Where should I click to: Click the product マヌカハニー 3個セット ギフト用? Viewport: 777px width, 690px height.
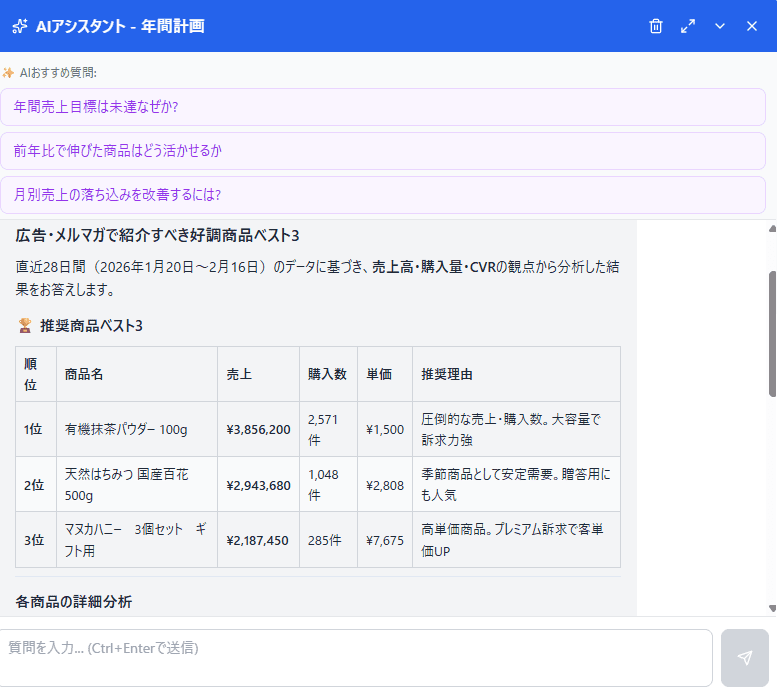(135, 540)
